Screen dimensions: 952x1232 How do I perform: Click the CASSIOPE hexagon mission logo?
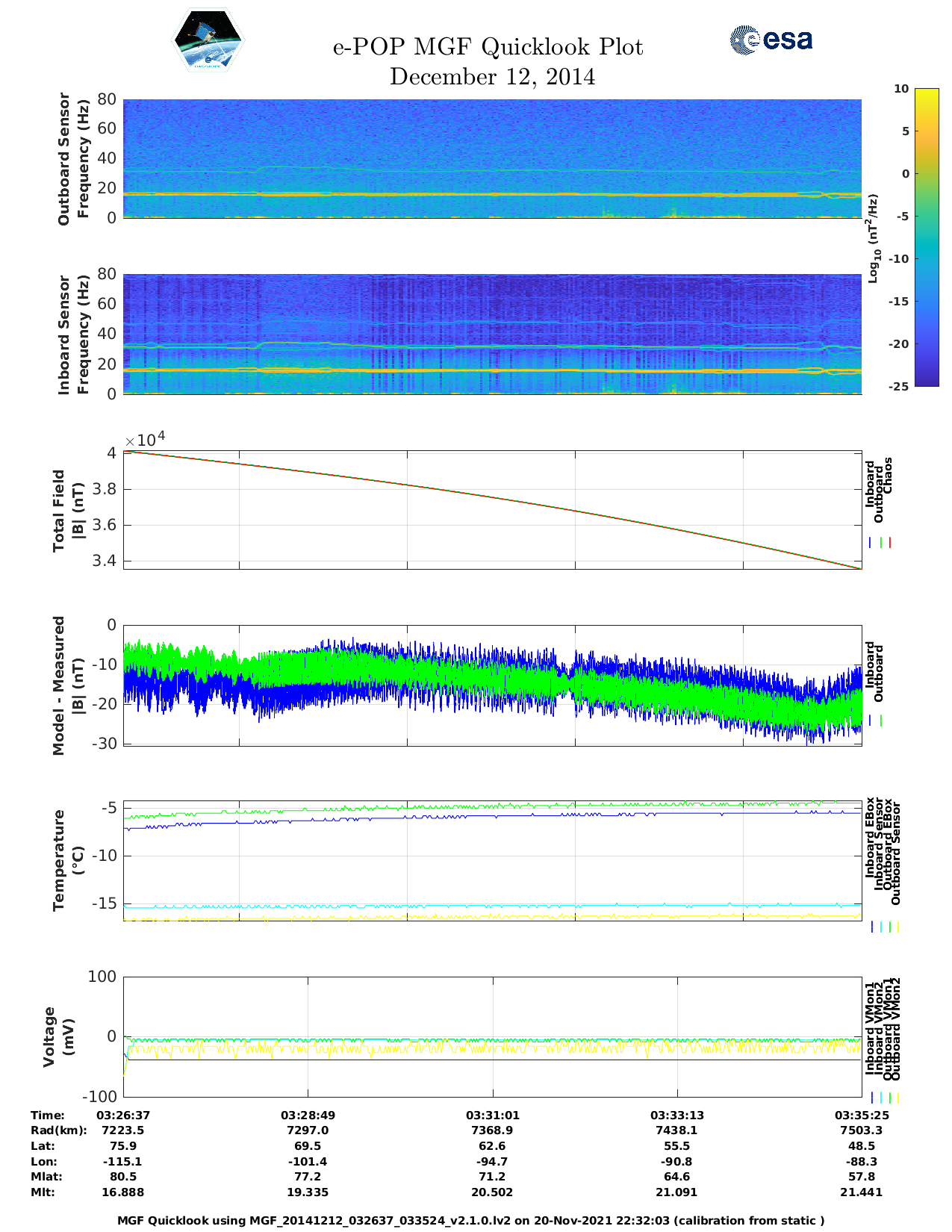pos(208,41)
